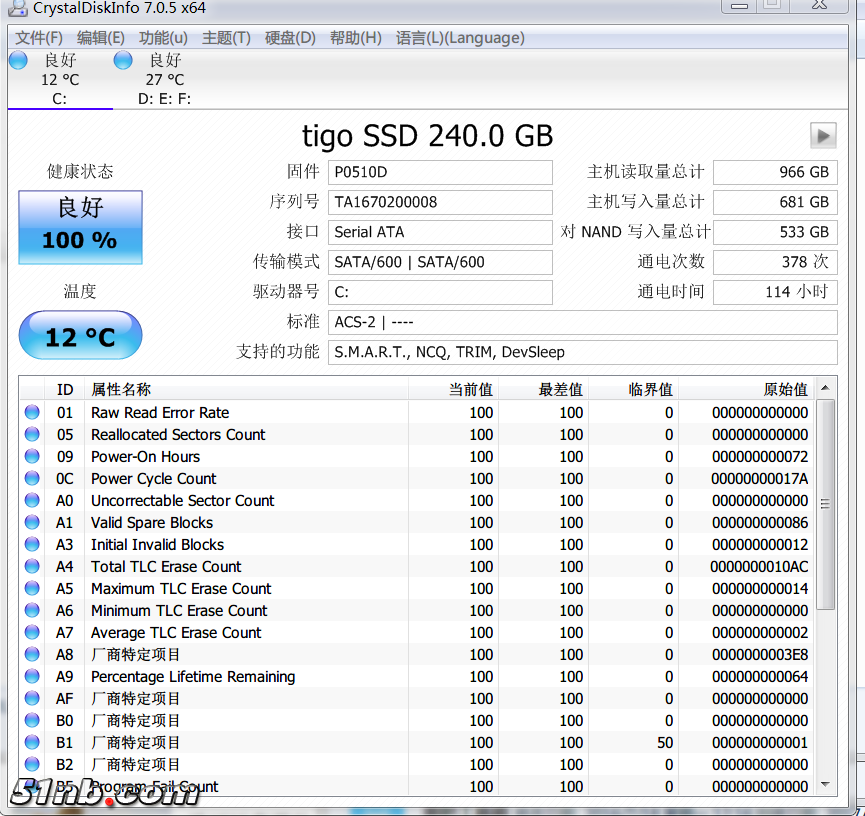Screen dimensions: 865x816
Task: Click the scrollbar down arrow in attribute list
Action: 826,785
